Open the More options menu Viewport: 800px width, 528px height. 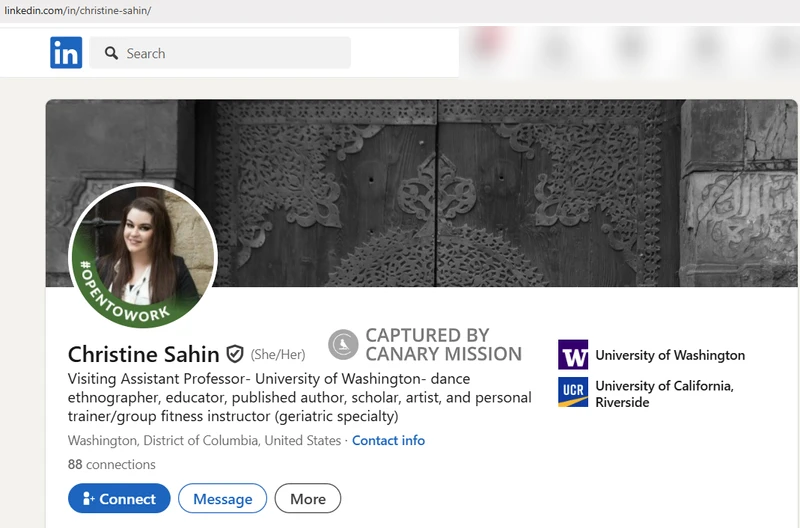point(308,498)
